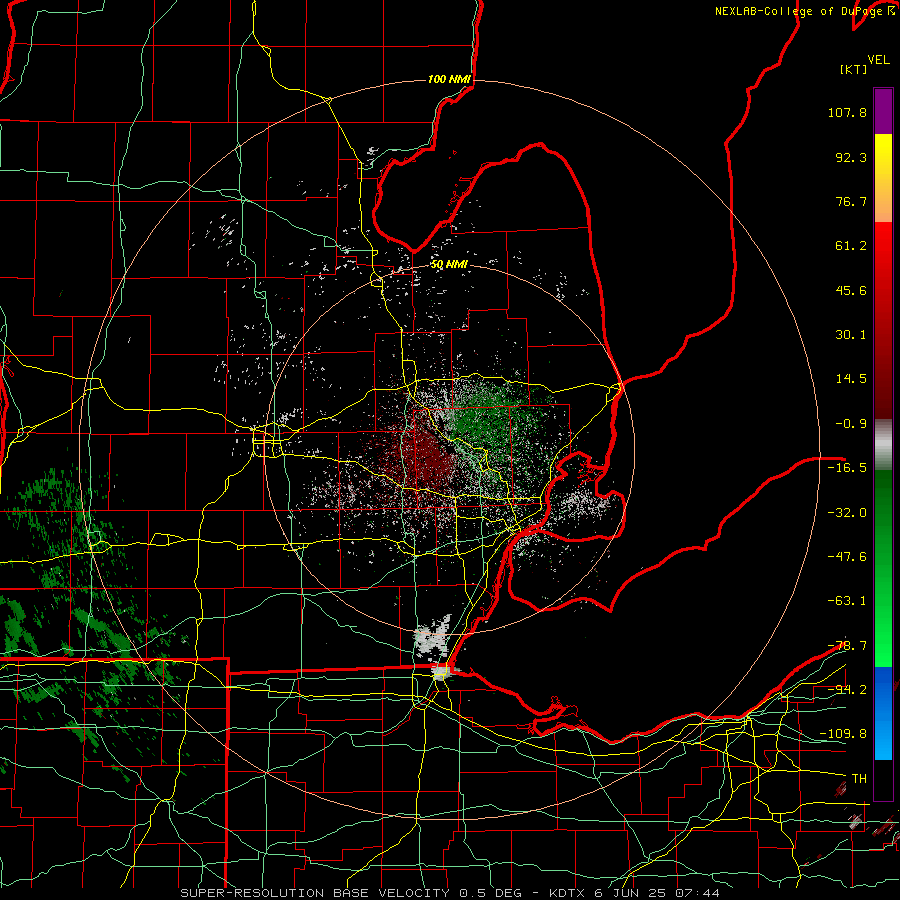Click the 50 NMI range ring label
The height and width of the screenshot is (900, 900).
449,265
